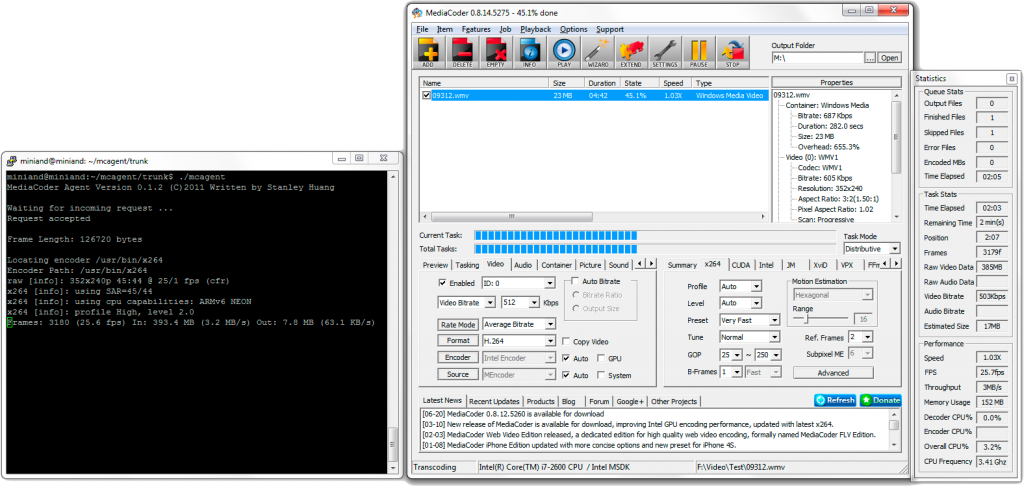Screen dimensions: 1024x486
Task: Click the Properties panel vertical scrollbar
Action: click(x=896, y=155)
